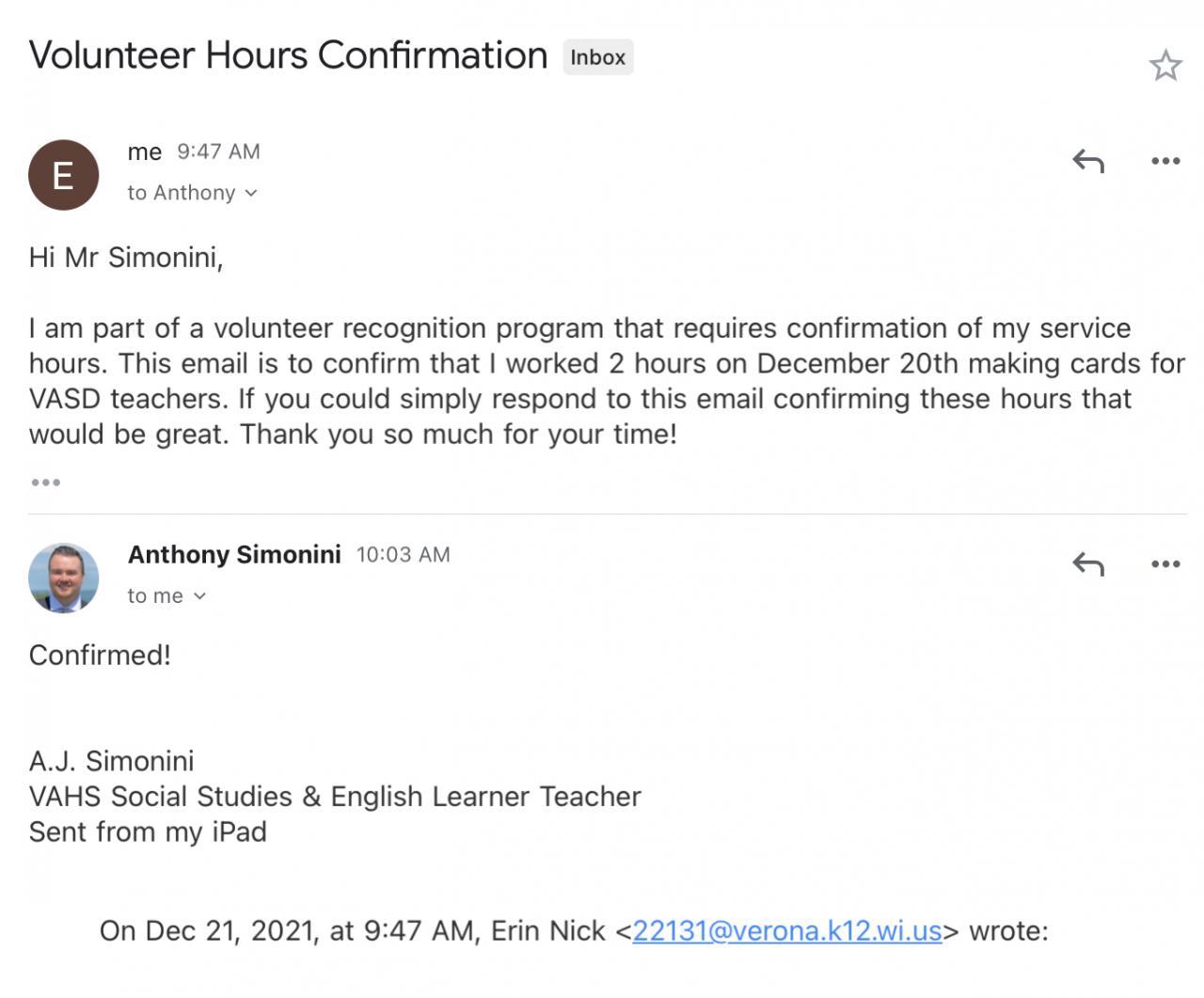Click the "Sent from my iPad" signature line
1204x998 pixels.
click(x=148, y=832)
